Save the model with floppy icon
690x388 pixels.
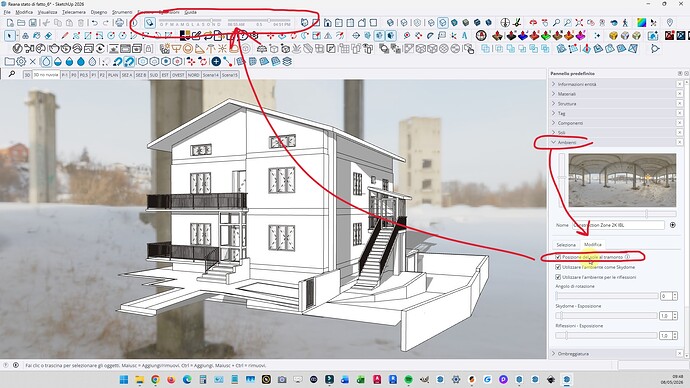pos(33,22)
